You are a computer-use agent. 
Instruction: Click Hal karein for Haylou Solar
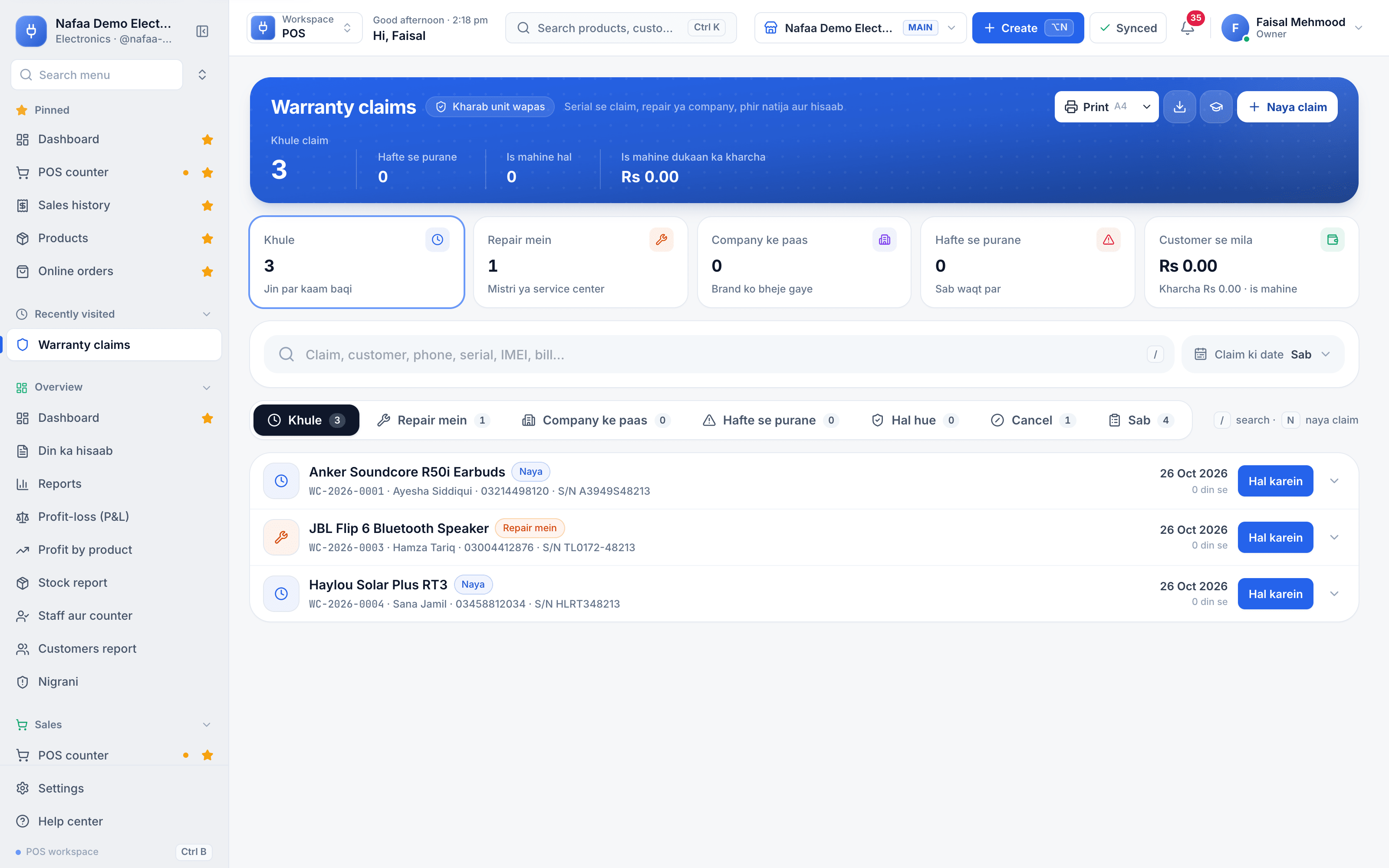pos(1275,594)
